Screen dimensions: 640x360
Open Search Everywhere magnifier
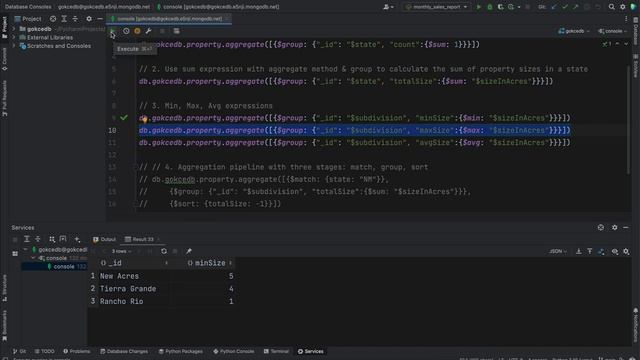[x=611, y=7]
